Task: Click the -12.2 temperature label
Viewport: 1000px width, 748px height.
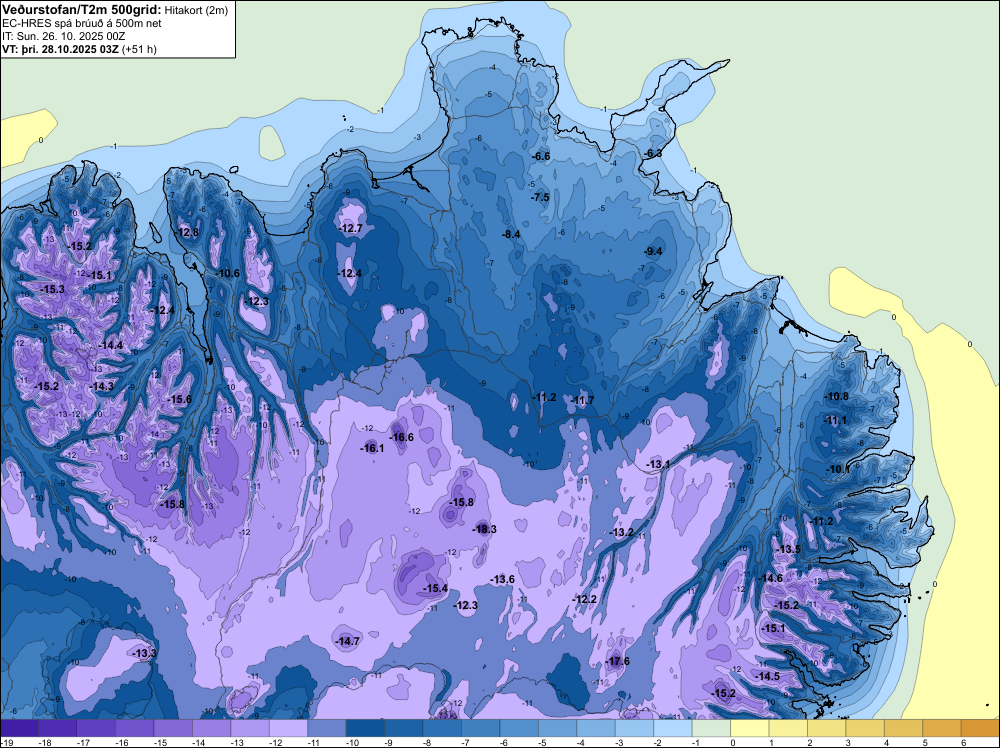Action: (x=585, y=599)
